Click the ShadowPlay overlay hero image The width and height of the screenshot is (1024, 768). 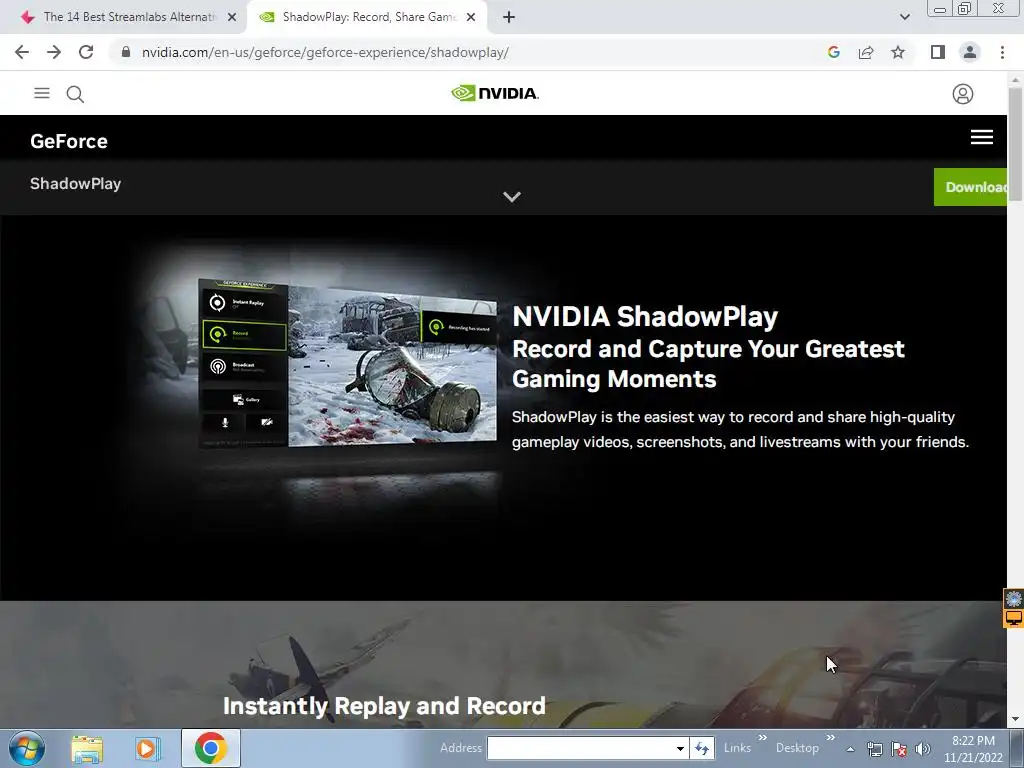coord(347,364)
